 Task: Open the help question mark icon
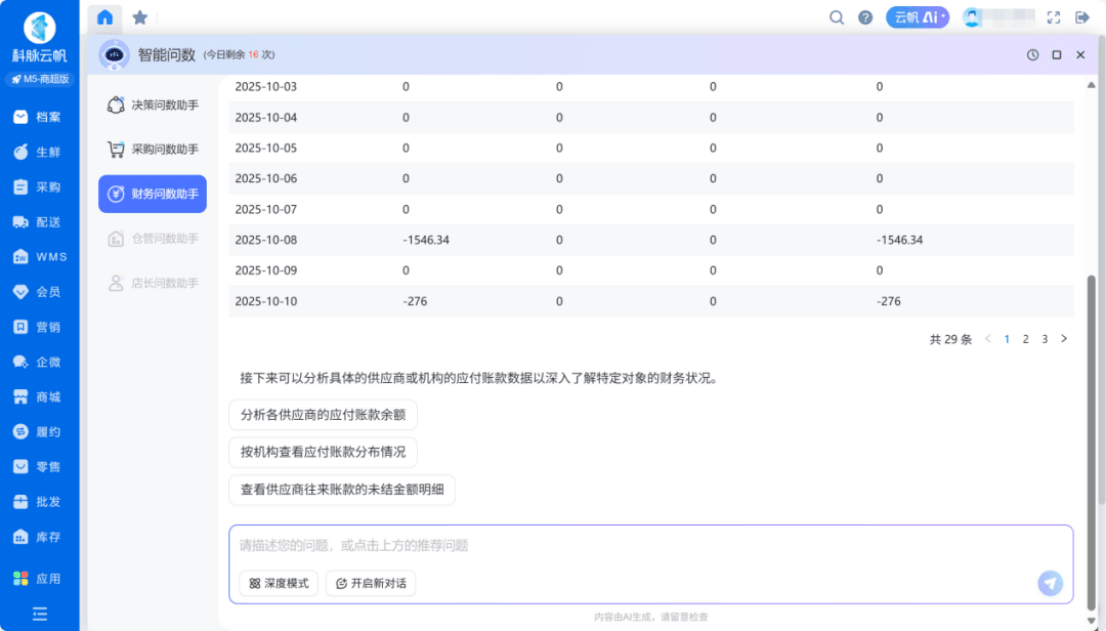click(865, 17)
